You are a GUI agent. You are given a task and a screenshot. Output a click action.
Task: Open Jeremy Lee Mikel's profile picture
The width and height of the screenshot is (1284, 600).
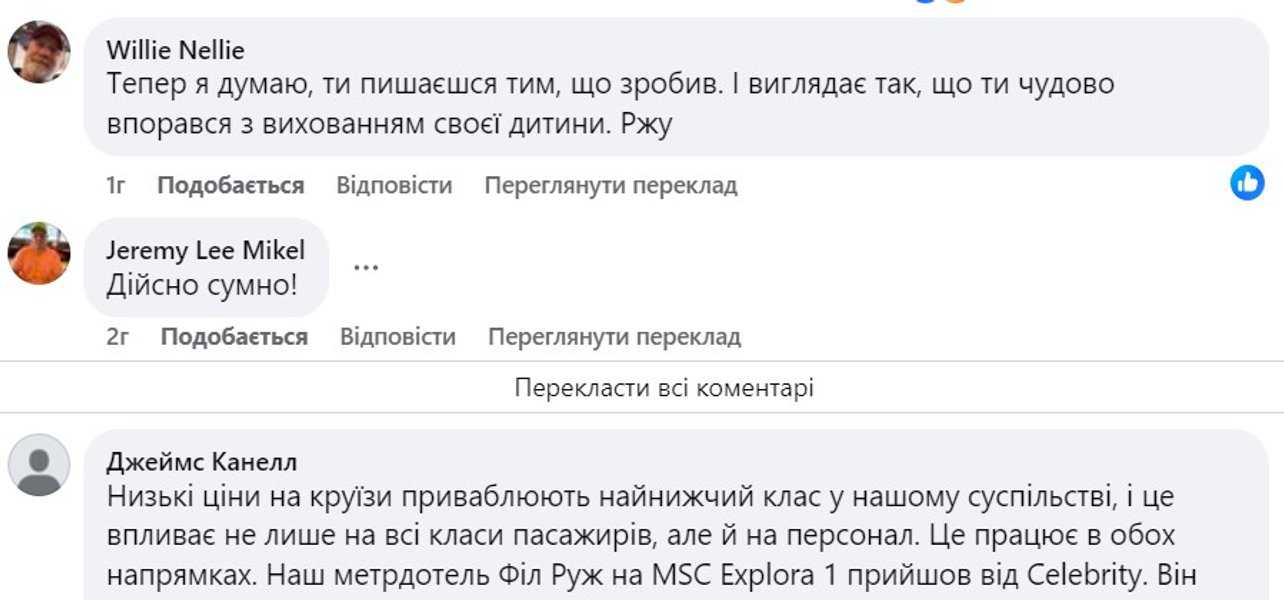(39, 253)
